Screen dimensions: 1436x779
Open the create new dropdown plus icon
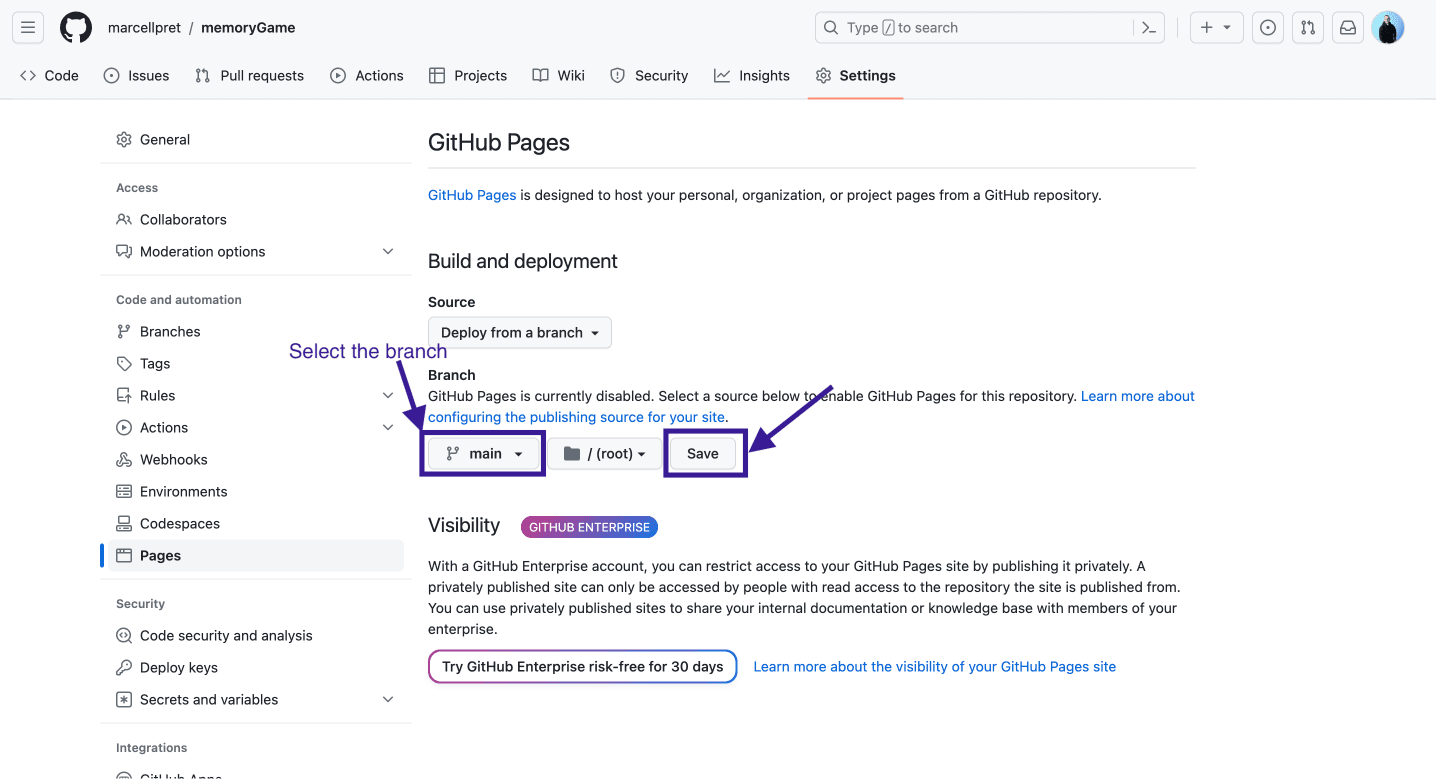pos(1216,27)
